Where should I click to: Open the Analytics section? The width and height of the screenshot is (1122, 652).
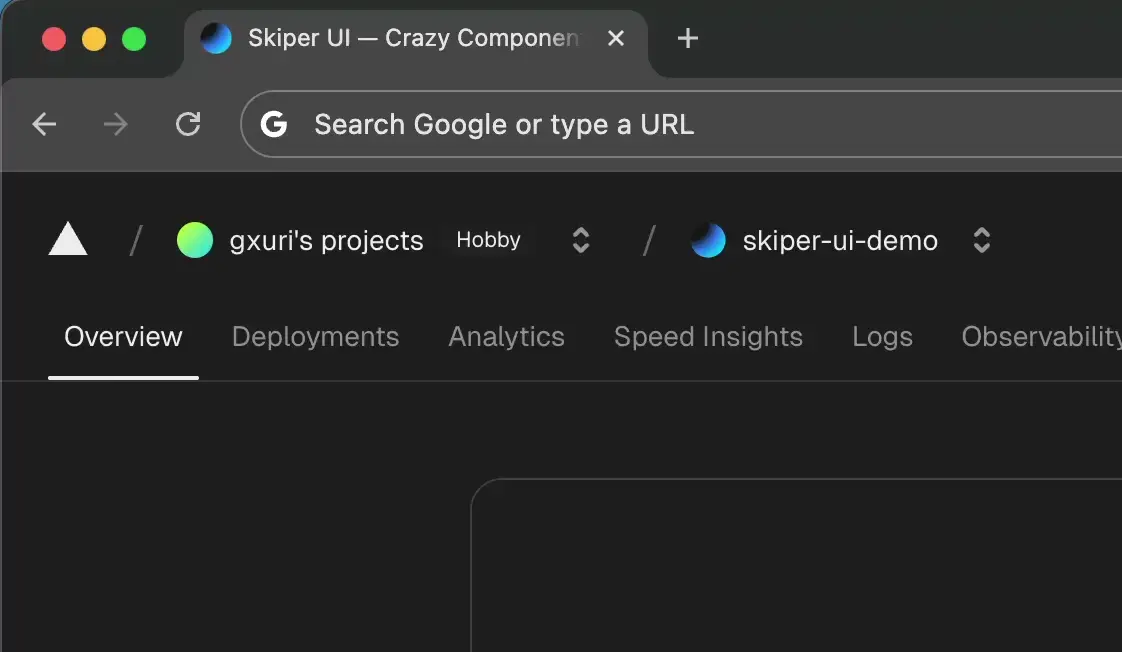(506, 337)
